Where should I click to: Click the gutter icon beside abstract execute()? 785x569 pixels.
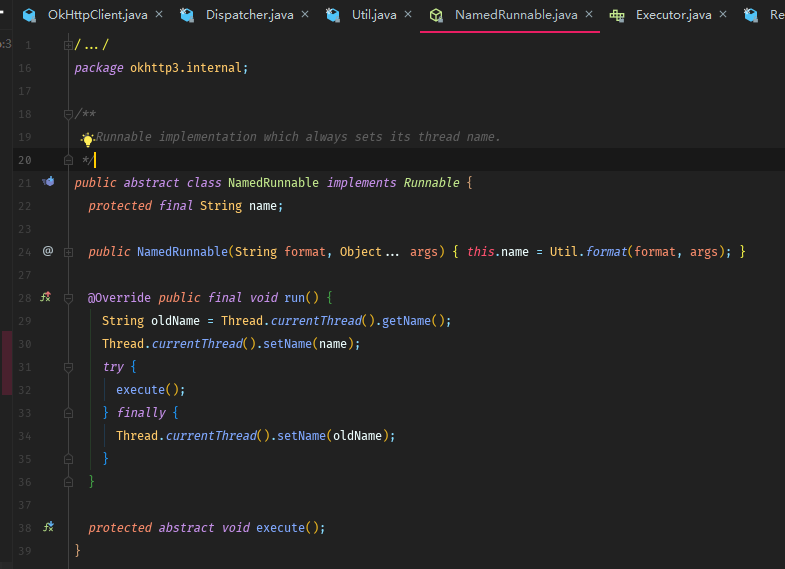click(x=46, y=527)
